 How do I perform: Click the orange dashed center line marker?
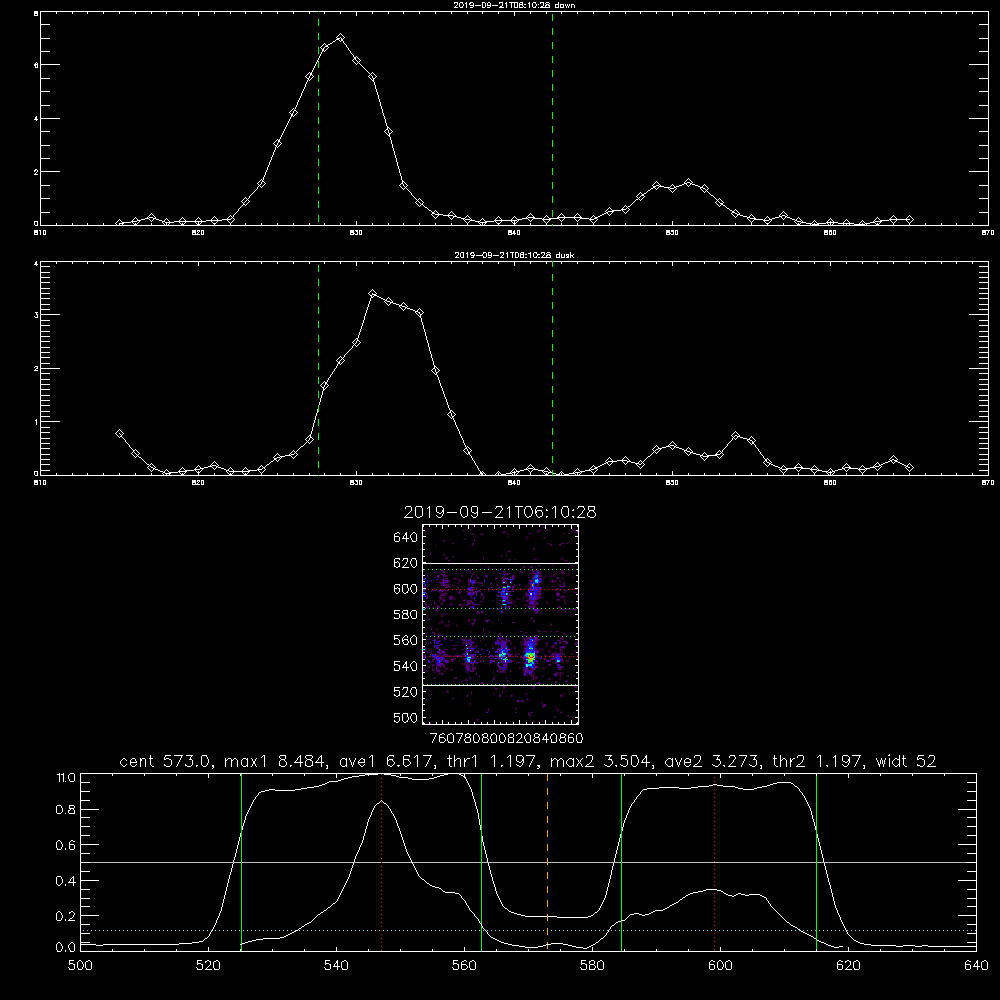[547, 862]
